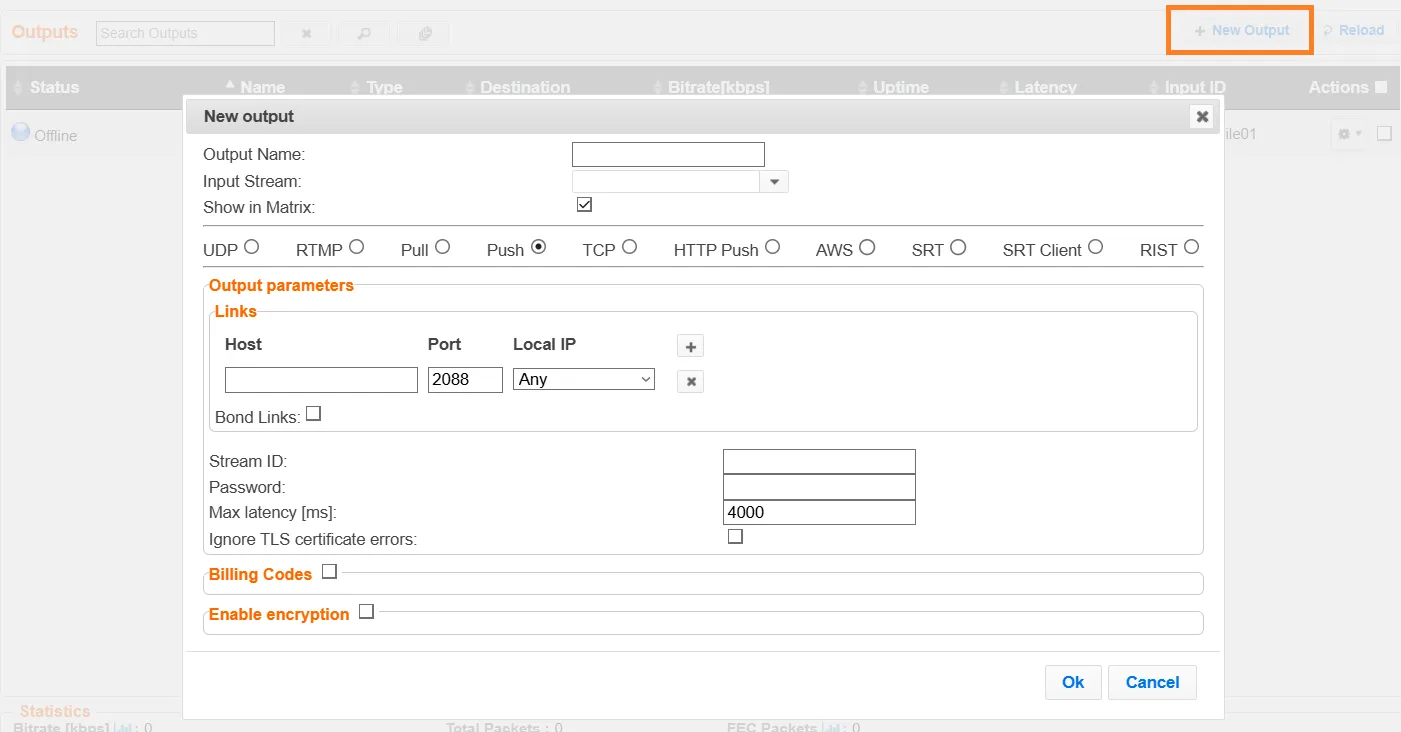Expand the Local IP dropdown

tap(584, 380)
